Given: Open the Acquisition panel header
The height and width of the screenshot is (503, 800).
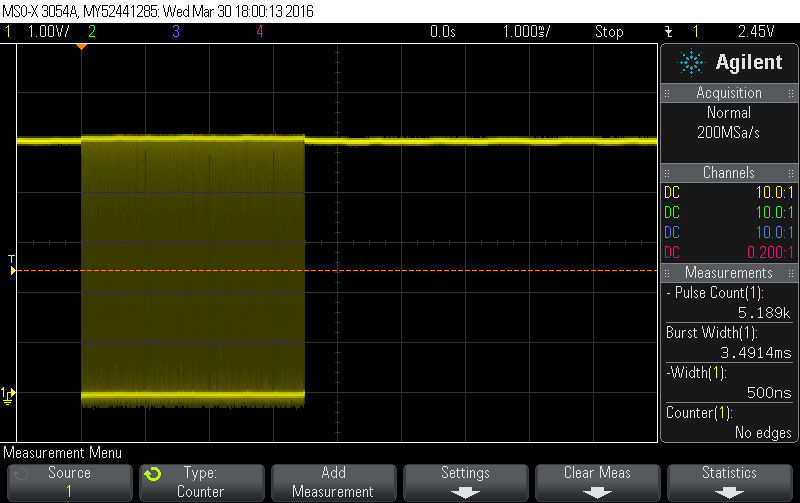Looking at the screenshot, I should tap(729, 93).
